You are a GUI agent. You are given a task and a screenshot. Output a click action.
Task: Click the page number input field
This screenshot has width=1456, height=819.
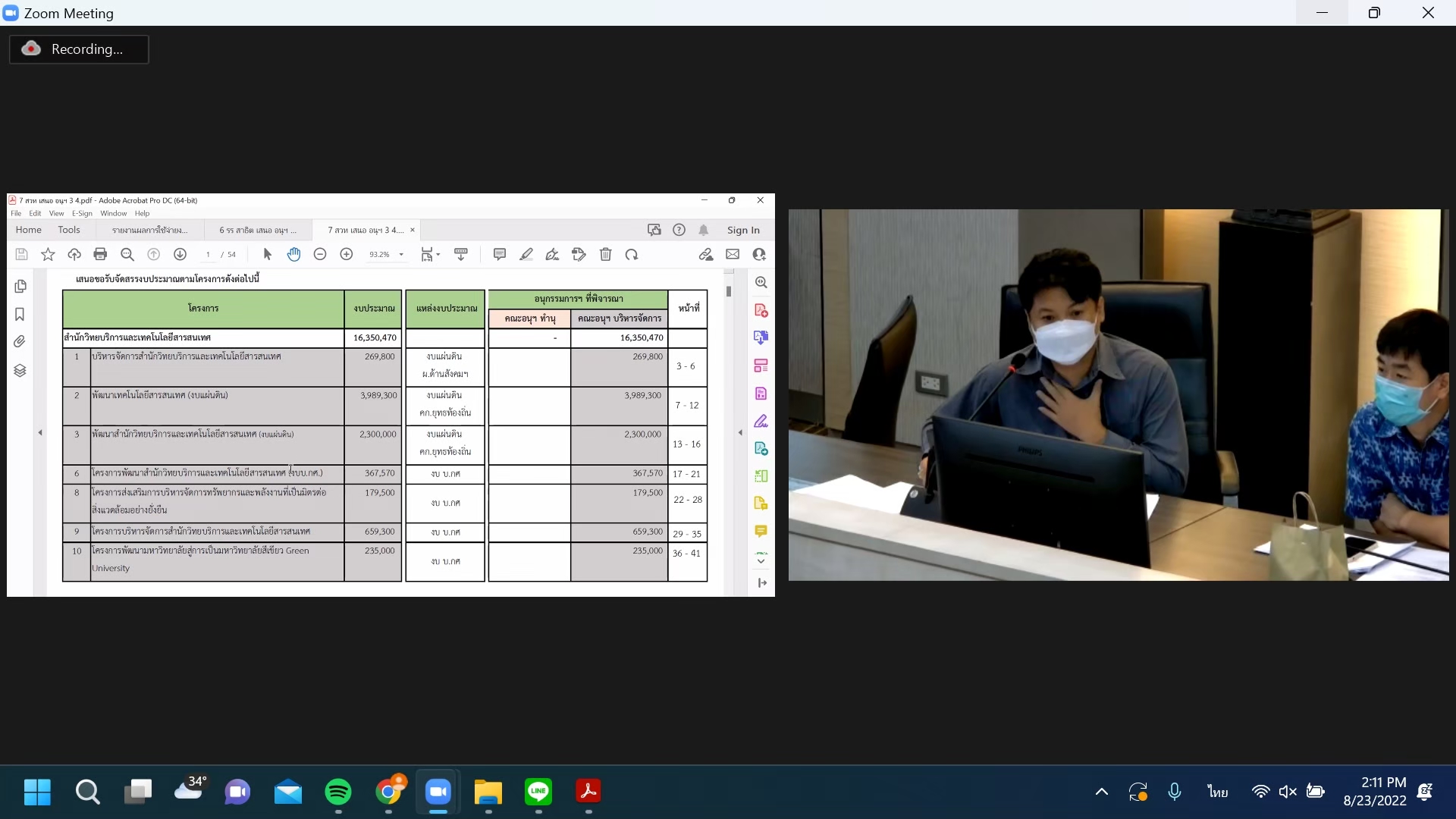click(208, 255)
